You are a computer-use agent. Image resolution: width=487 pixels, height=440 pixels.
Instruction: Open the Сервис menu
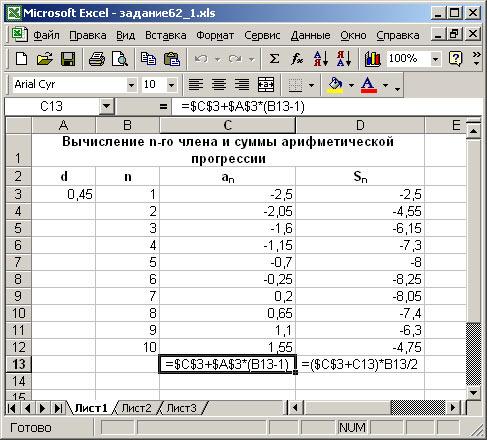pyautogui.click(x=262, y=35)
